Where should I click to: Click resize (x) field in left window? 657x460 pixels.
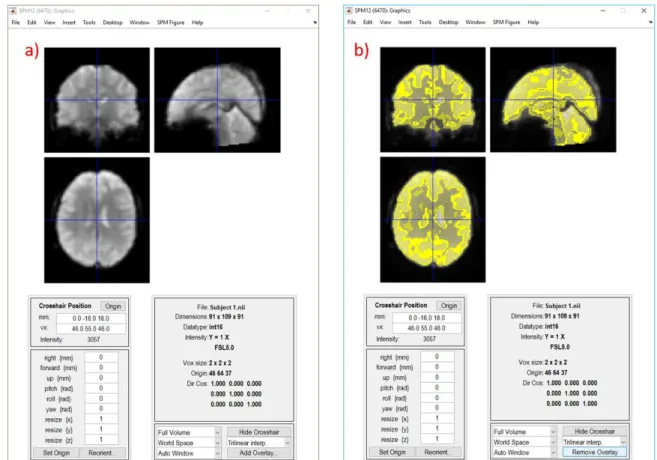101,419
